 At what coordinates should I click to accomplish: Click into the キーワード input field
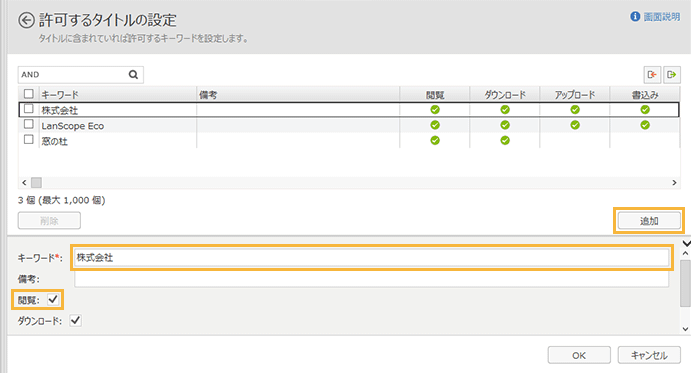click(372, 257)
